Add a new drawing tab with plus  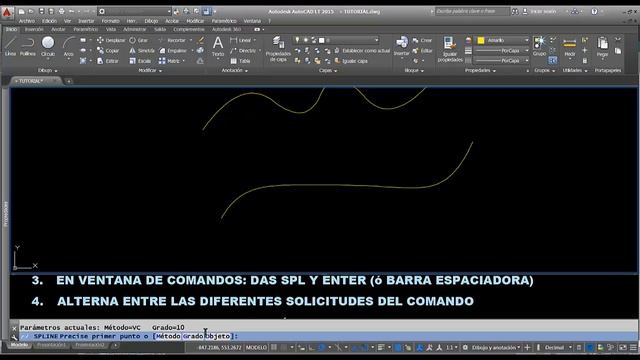(69, 81)
